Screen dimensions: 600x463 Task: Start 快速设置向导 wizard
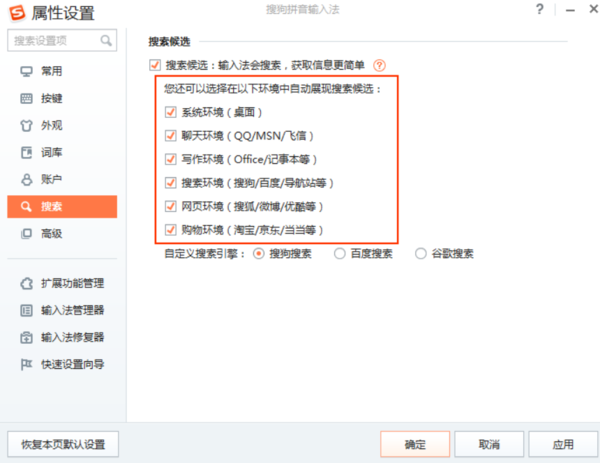coord(72,364)
